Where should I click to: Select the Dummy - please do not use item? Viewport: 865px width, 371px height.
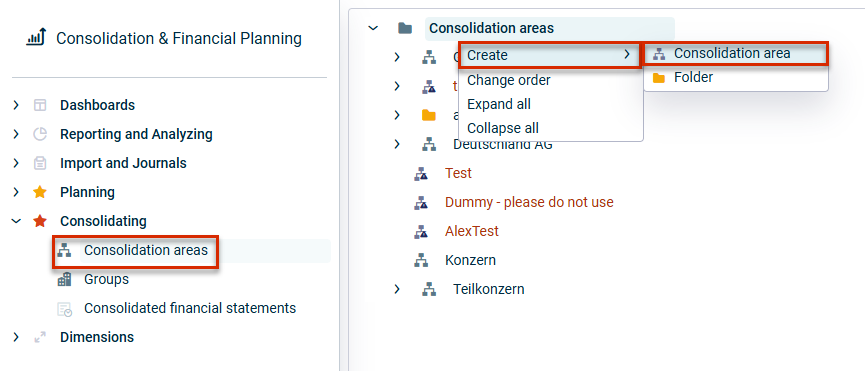529,202
